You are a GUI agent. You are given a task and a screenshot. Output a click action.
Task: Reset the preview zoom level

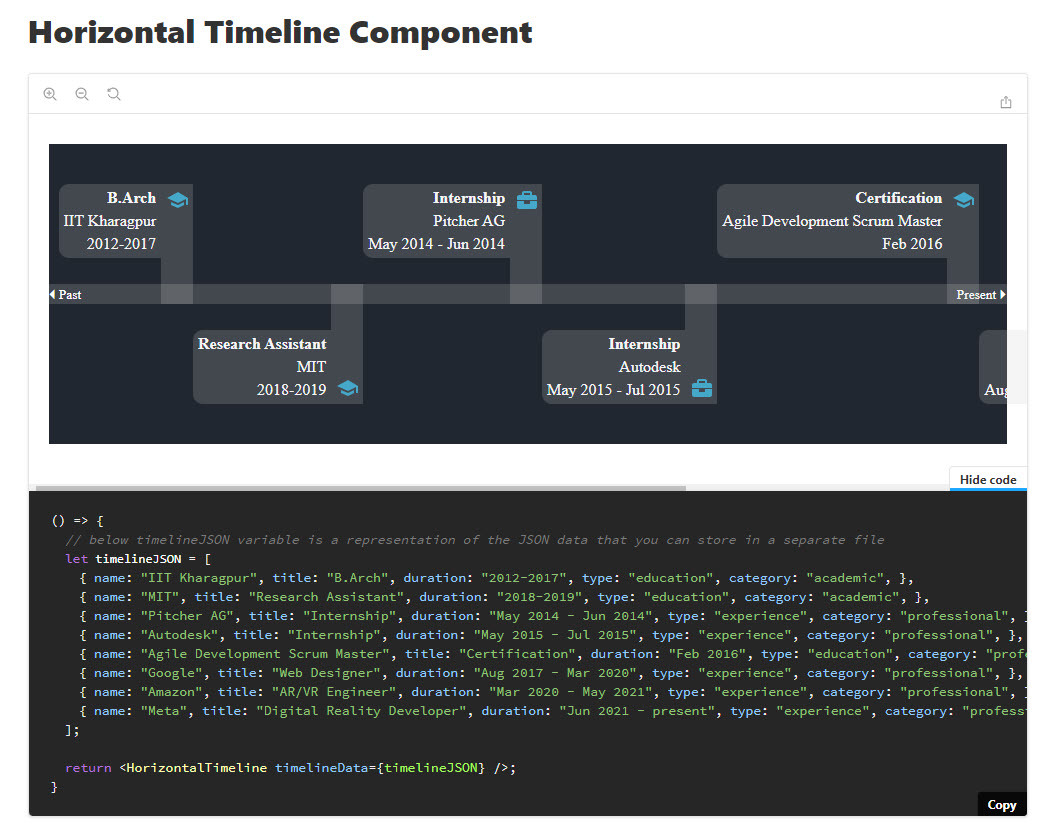pos(114,94)
